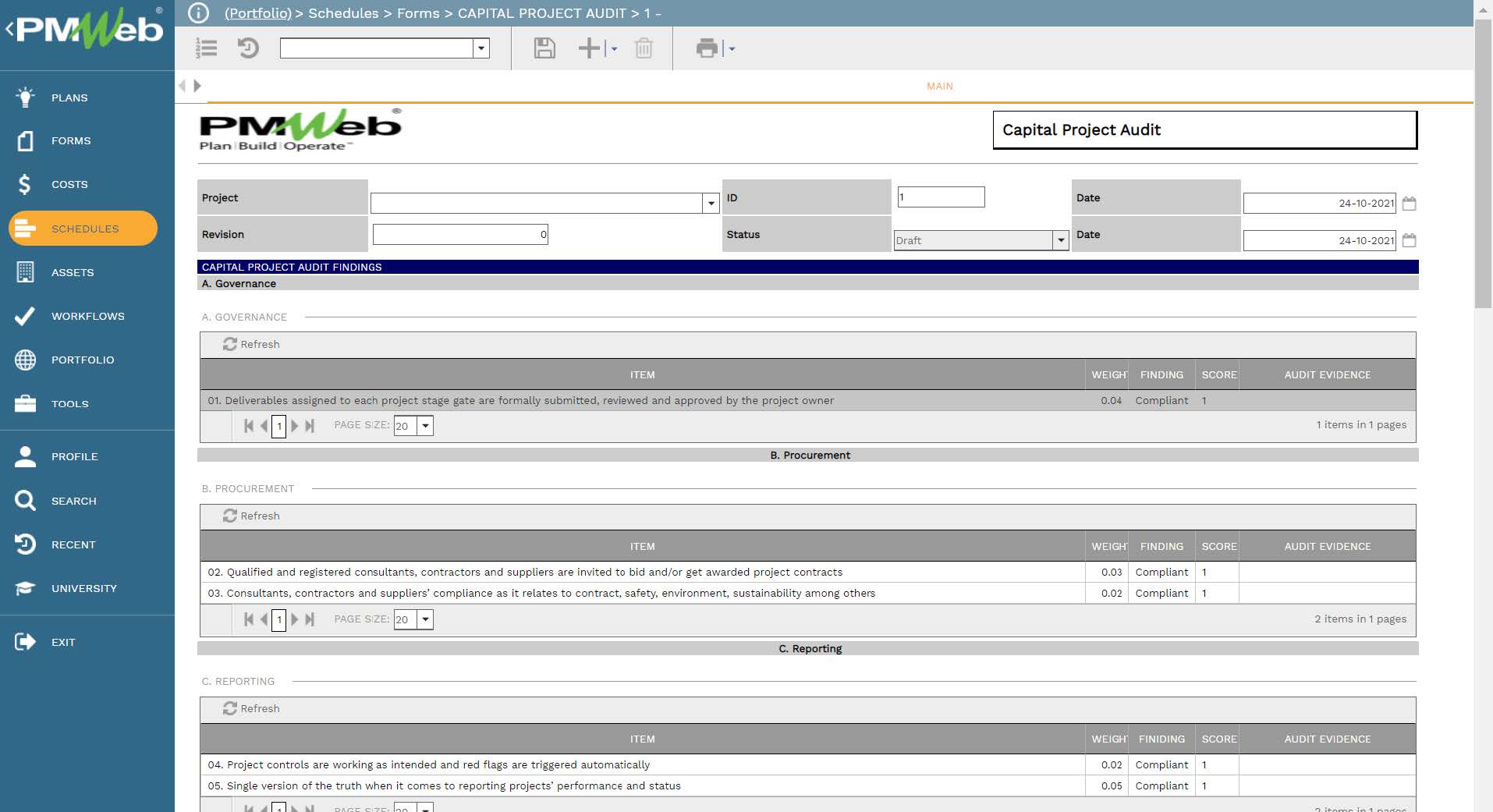The image size is (1493, 812).
Task: Open the Search magnifier icon
Action: [x=25, y=500]
